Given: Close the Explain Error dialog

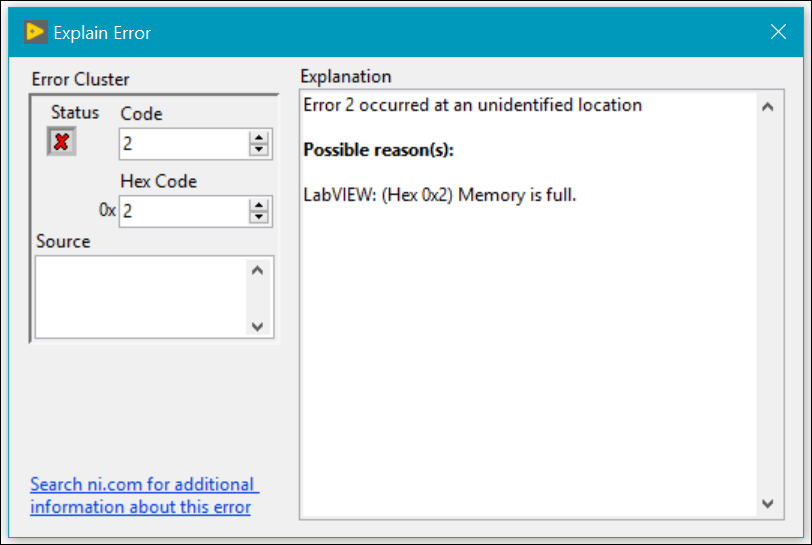Looking at the screenshot, I should pyautogui.click(x=778, y=32).
